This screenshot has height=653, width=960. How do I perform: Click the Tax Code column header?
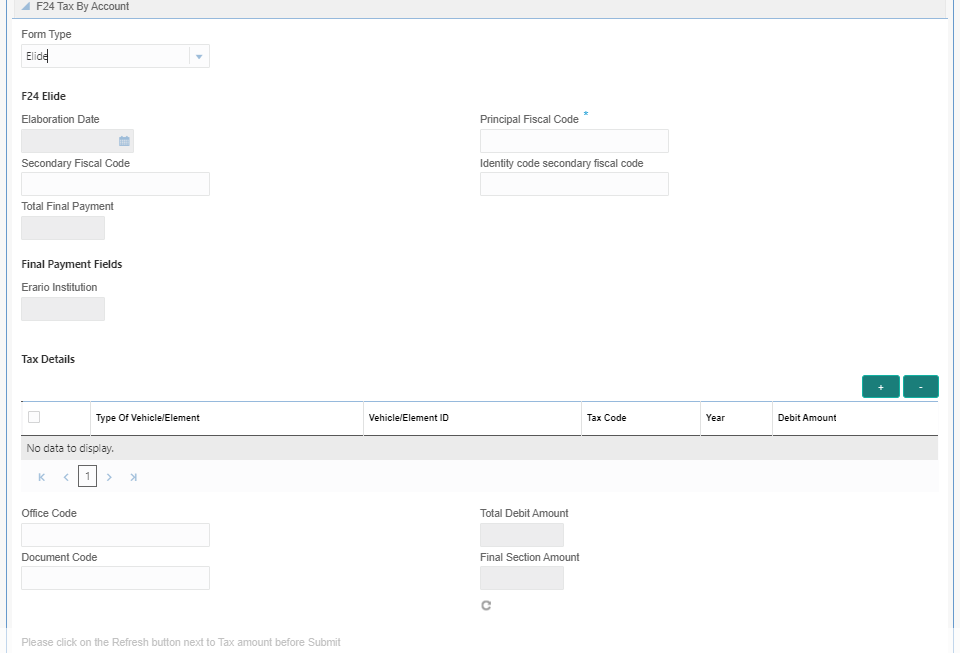point(640,418)
